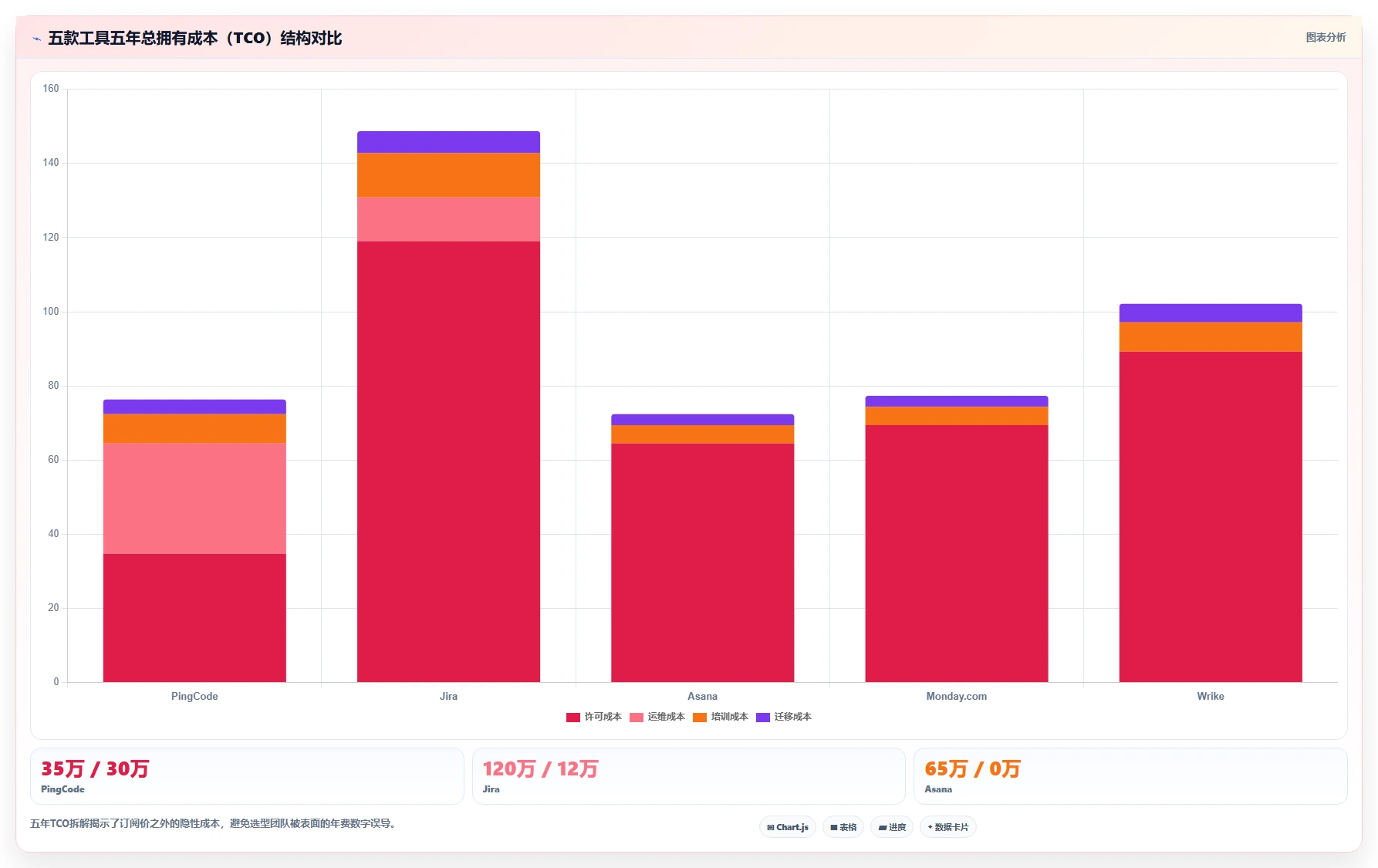Click Wrike's red 许可成本 bar segment
The width and height of the screenshot is (1378, 868).
1211,517
